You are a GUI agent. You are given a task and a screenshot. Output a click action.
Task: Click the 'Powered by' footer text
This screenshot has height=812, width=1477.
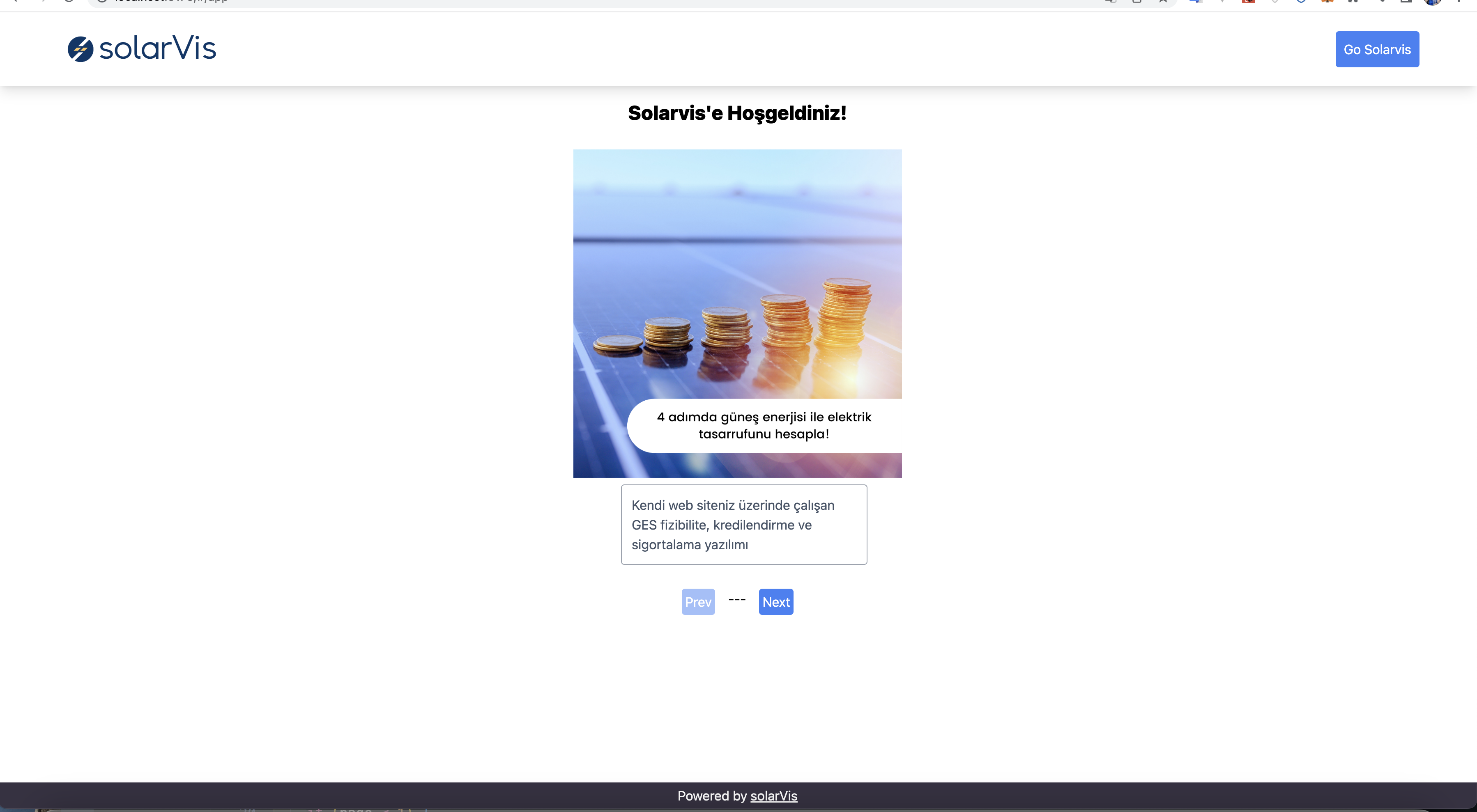click(x=711, y=796)
